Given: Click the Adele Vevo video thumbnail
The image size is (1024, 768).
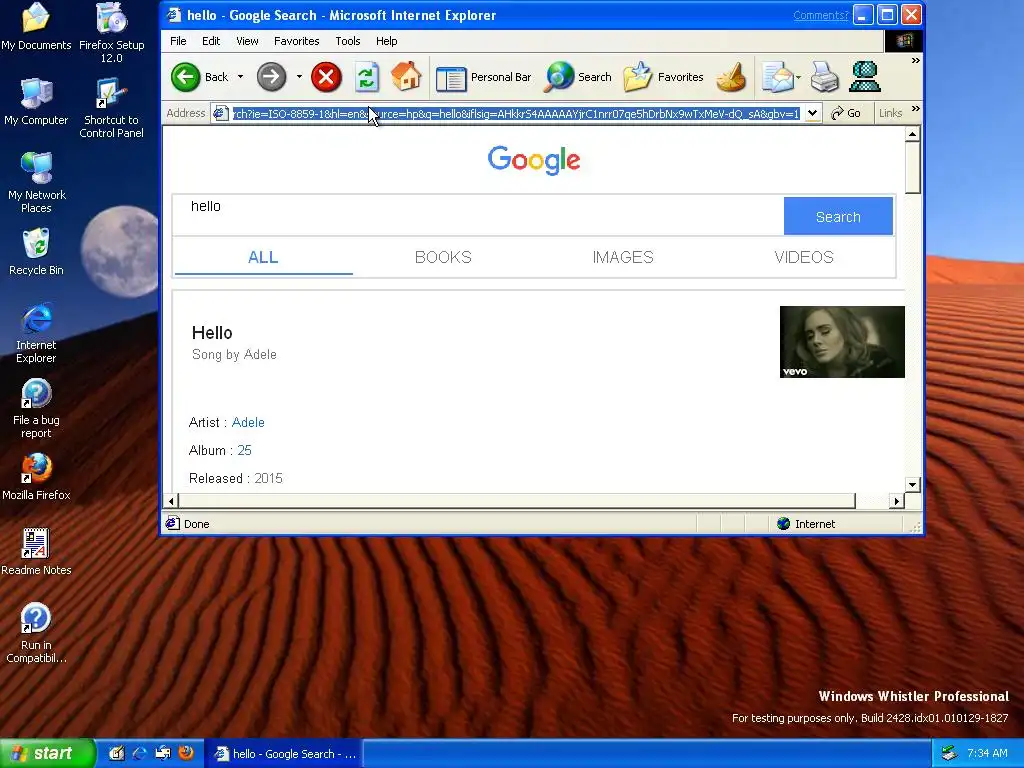Looking at the screenshot, I should [x=842, y=342].
